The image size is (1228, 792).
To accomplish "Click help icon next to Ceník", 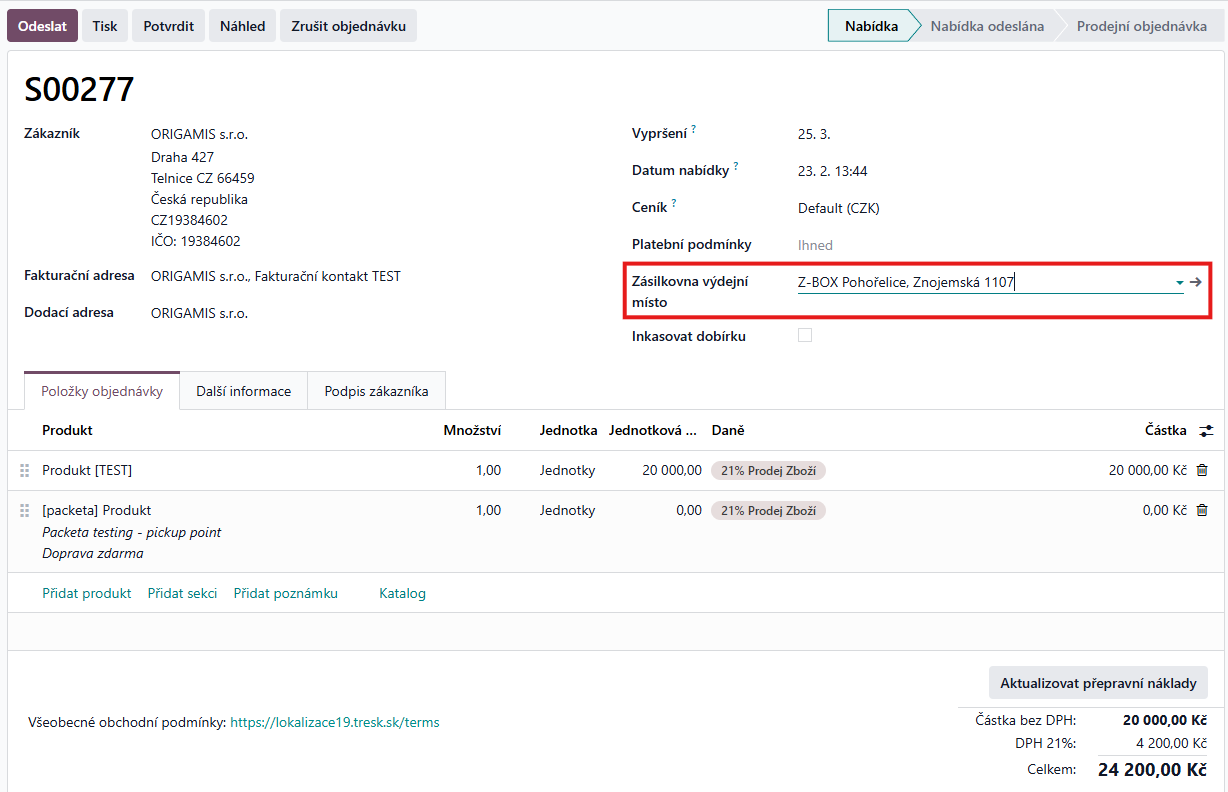I will [674, 203].
